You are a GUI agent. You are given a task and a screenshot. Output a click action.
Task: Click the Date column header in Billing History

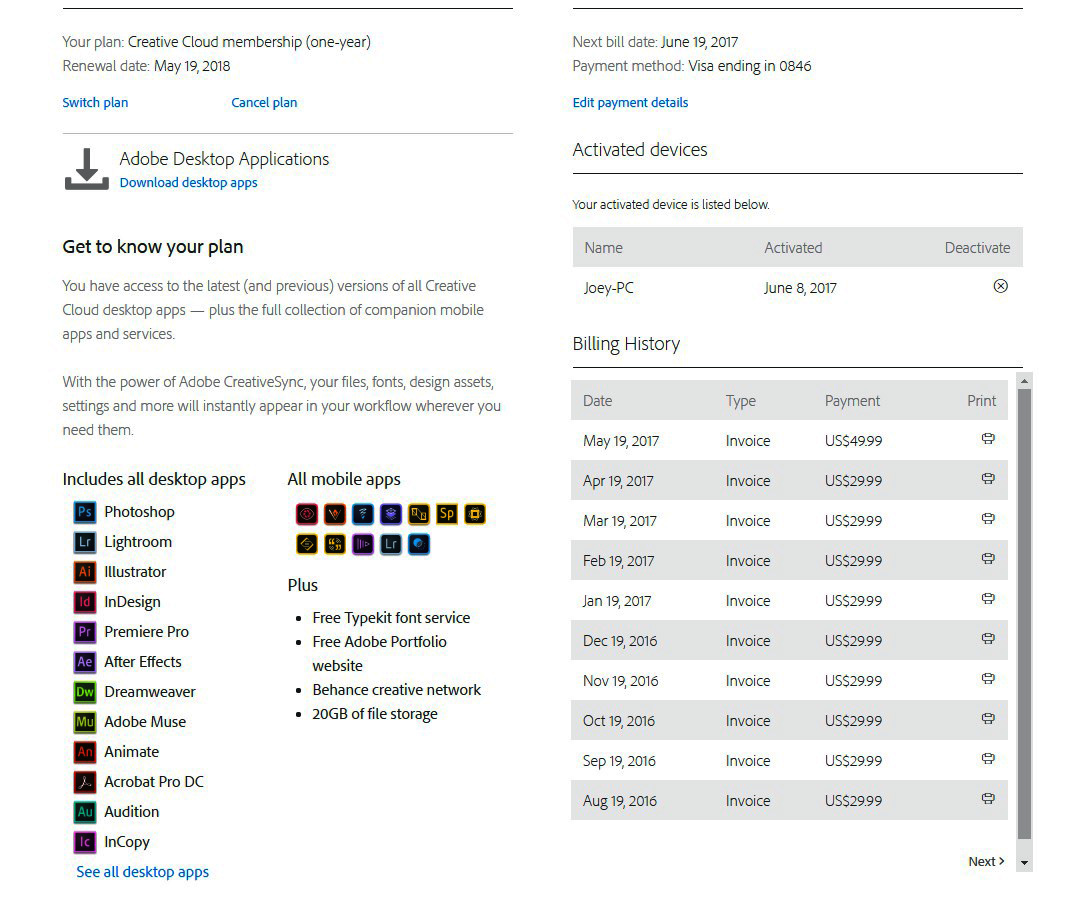[x=598, y=401]
